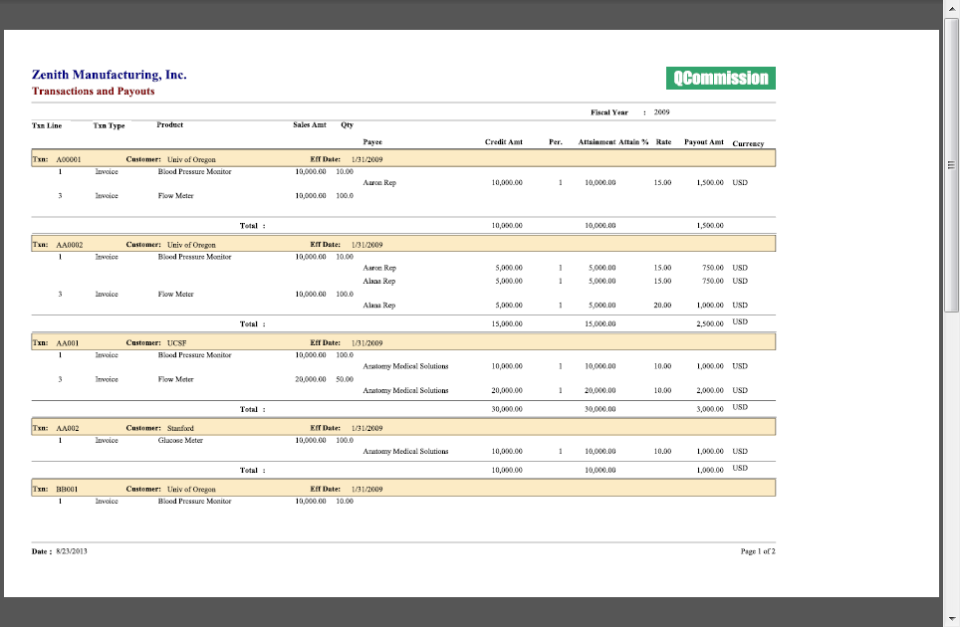Screen dimensions: 960x627
Task: Click the grip marker on the scrollbar thumb
Action: click(953, 163)
